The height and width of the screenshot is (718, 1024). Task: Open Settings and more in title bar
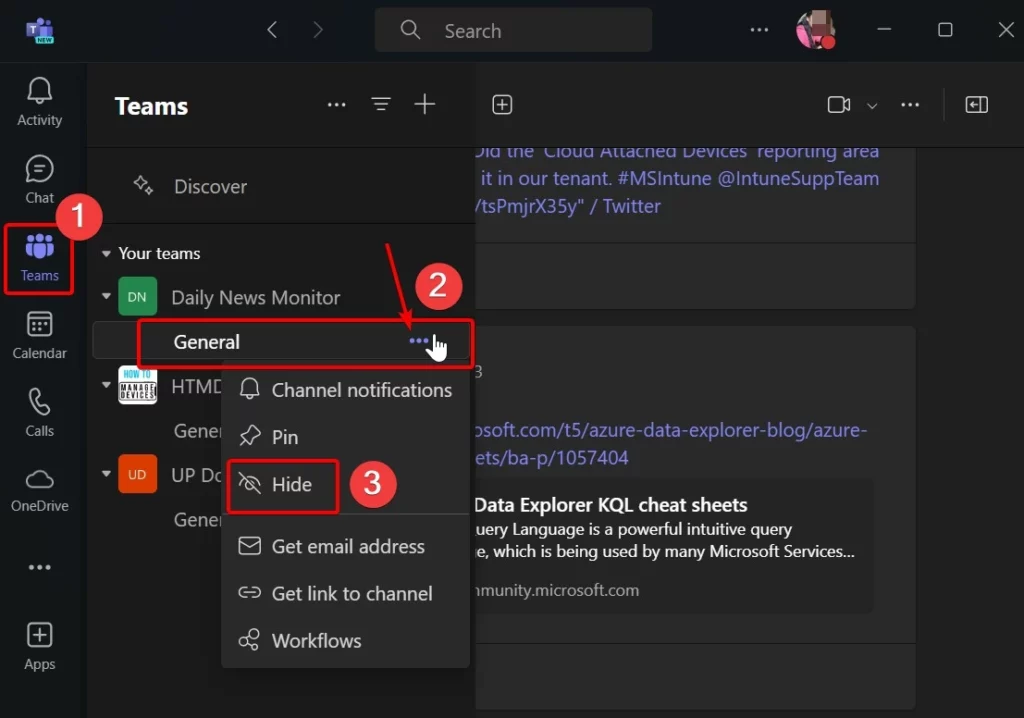point(759,30)
